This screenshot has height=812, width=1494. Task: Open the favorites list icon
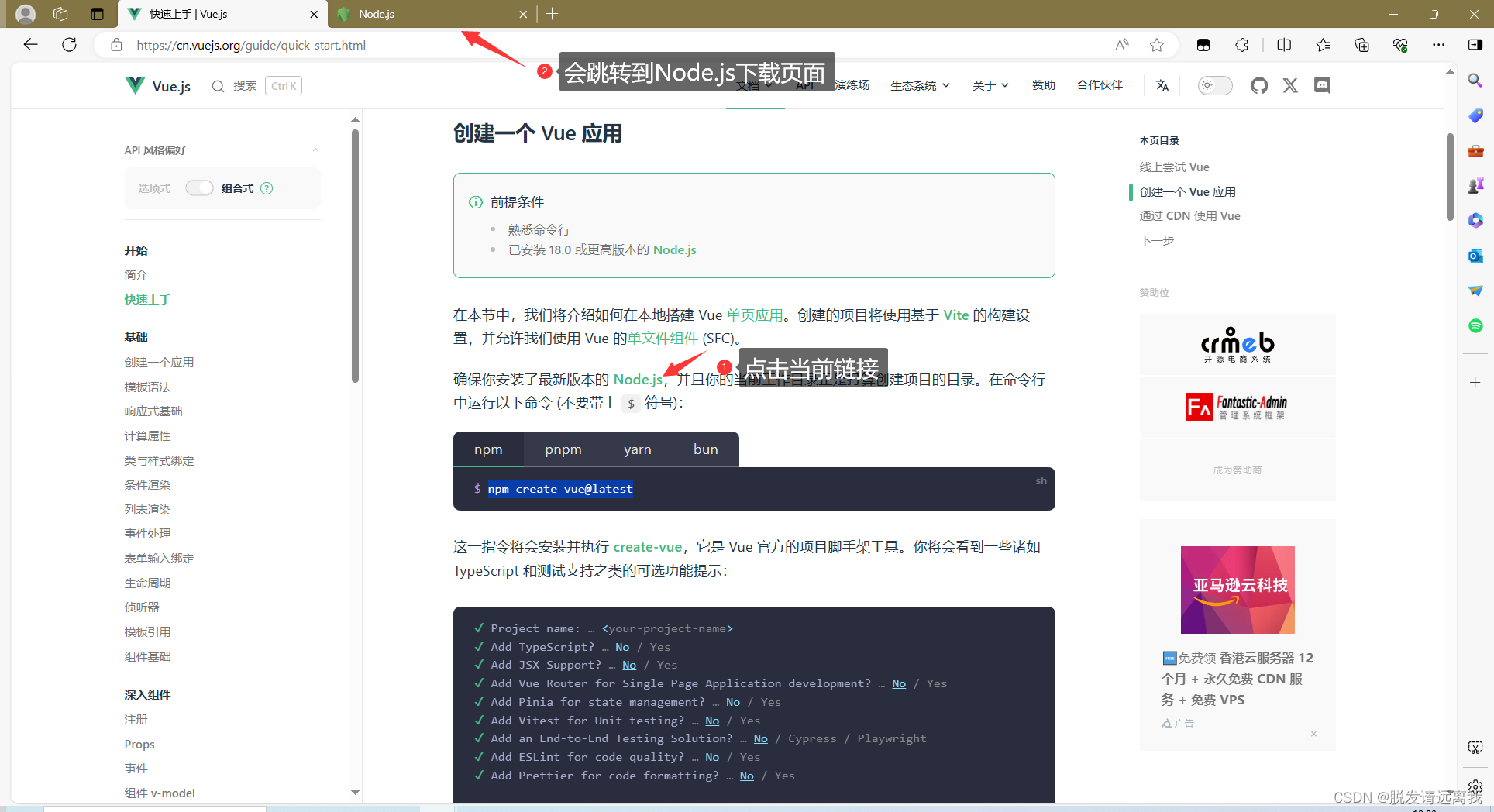tap(1323, 45)
